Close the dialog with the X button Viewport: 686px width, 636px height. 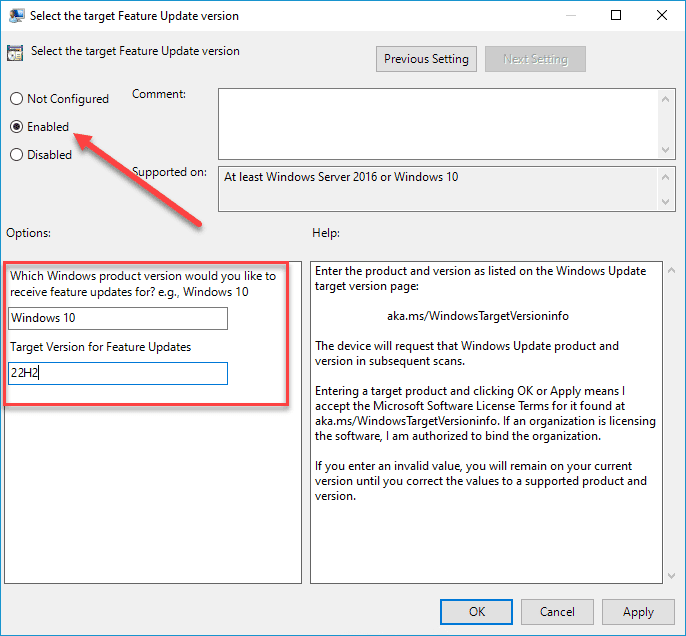(x=662, y=15)
